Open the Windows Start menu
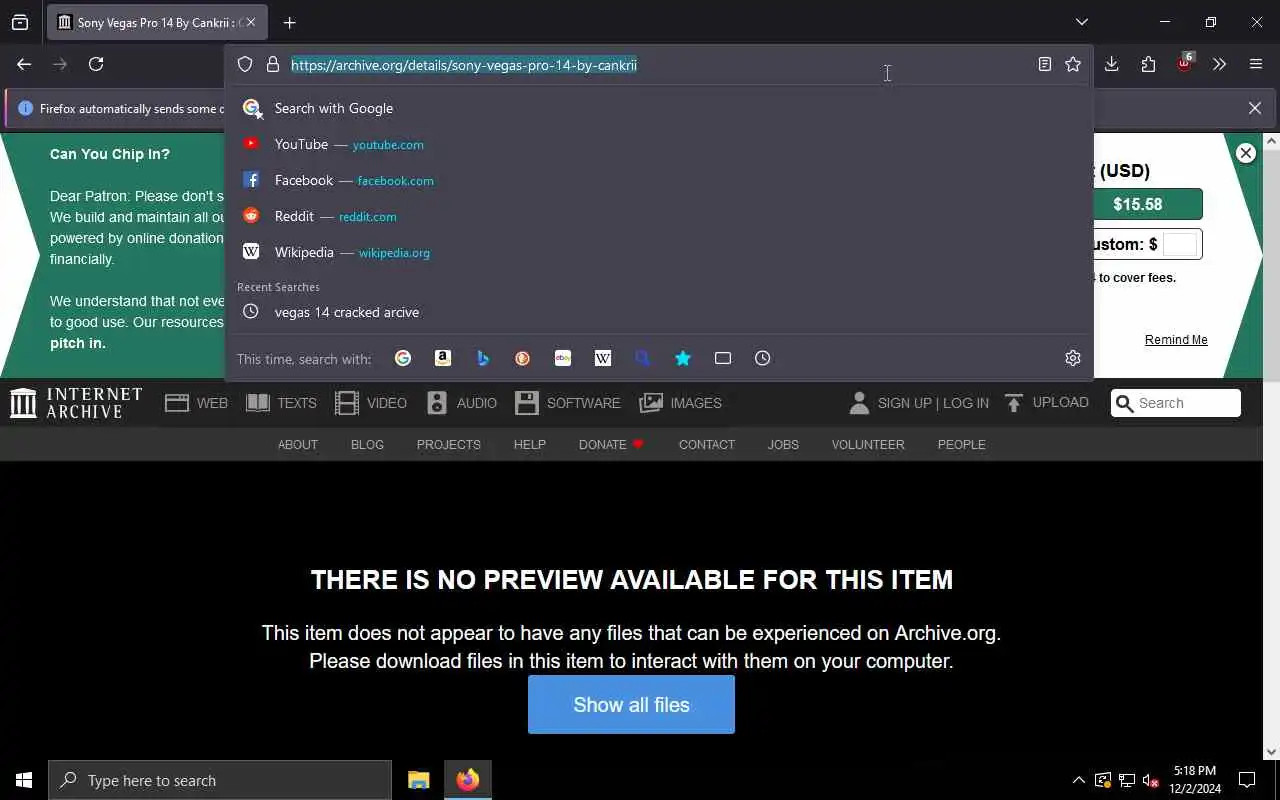 [24, 780]
